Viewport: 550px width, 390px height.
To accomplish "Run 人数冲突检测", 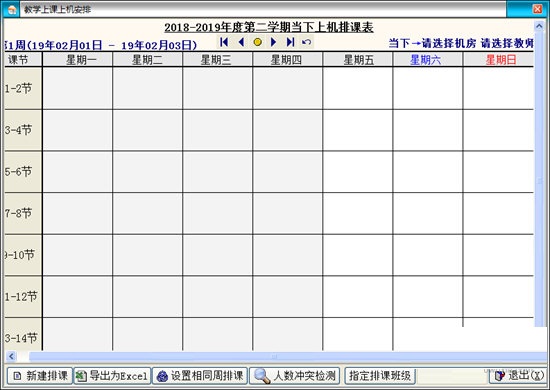I will [x=295, y=376].
